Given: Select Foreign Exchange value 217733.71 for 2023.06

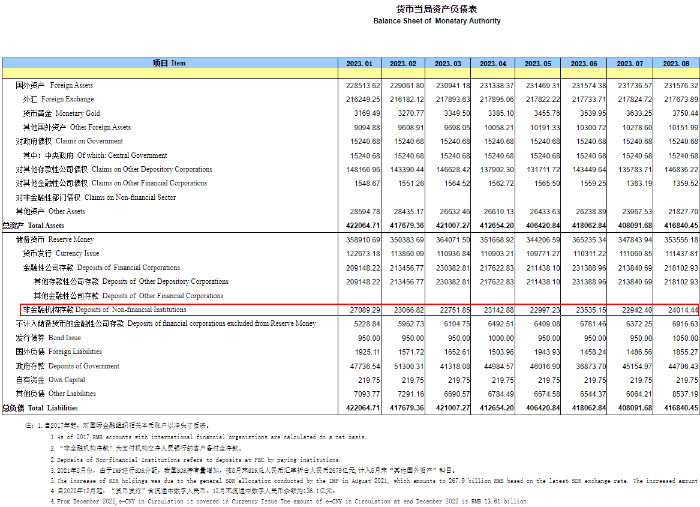Looking at the screenshot, I should click(x=589, y=99).
